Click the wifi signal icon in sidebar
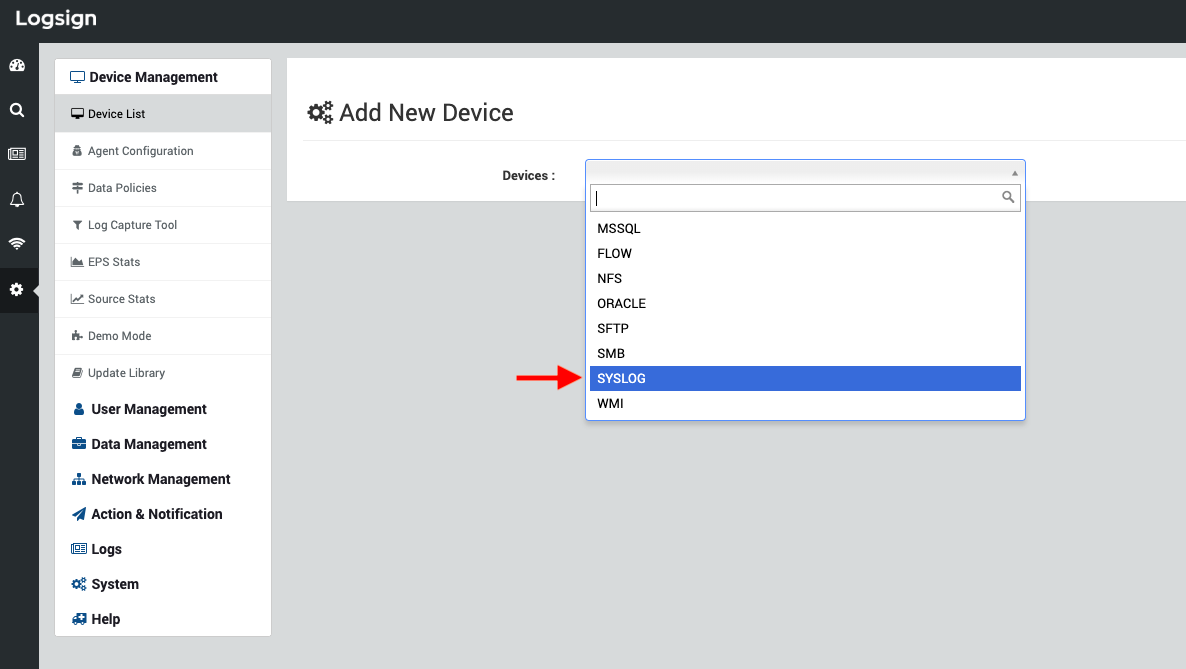The width and height of the screenshot is (1186, 669). click(x=17, y=244)
